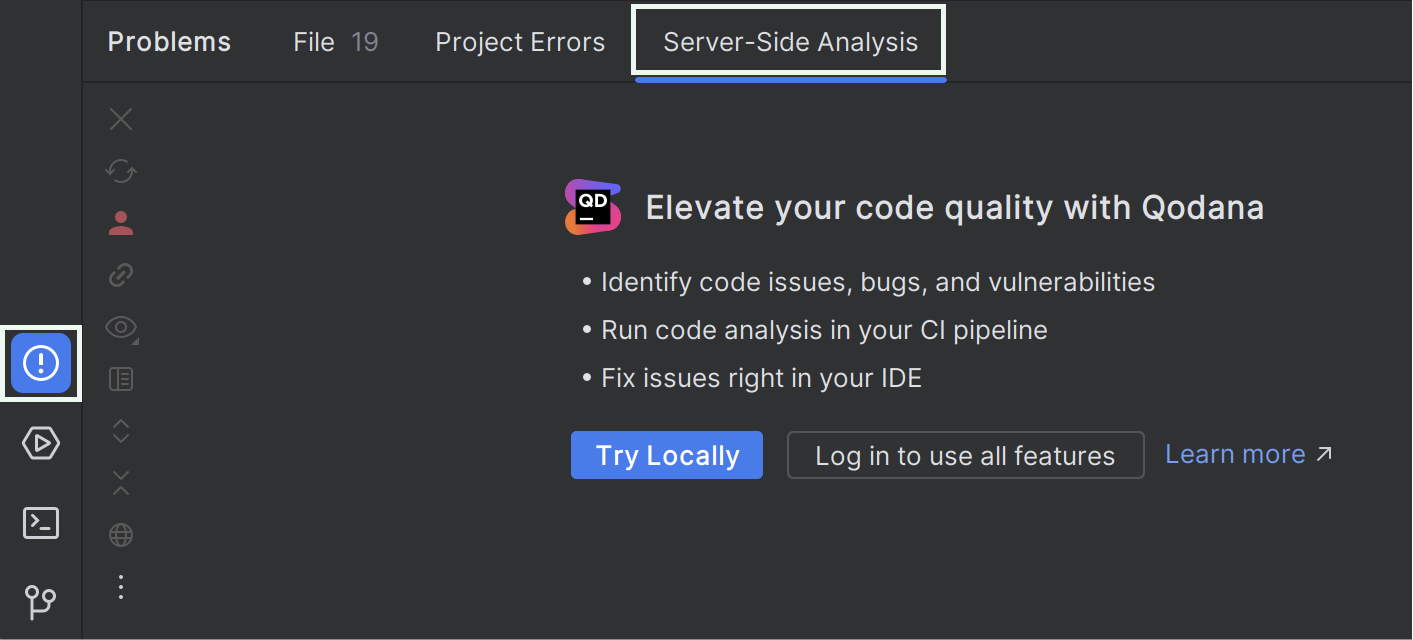Toggle the Problems tool window button
The image size is (1413, 640).
point(40,363)
